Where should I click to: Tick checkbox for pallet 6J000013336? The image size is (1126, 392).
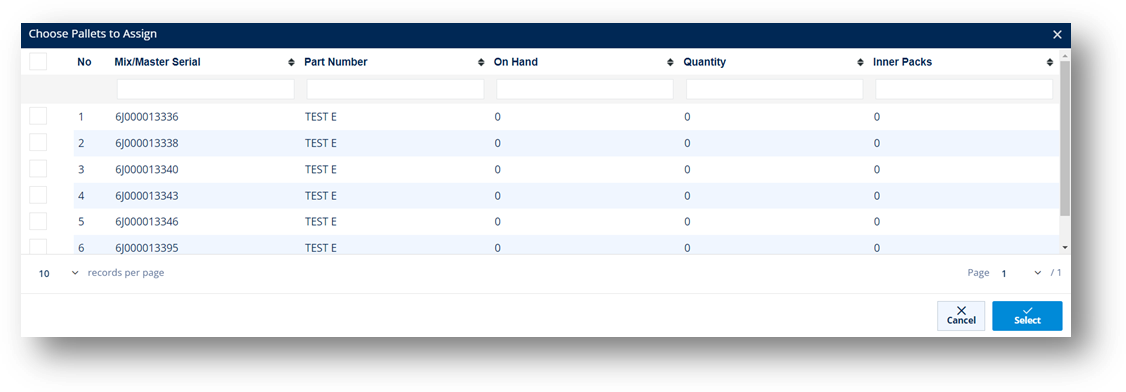click(38, 116)
